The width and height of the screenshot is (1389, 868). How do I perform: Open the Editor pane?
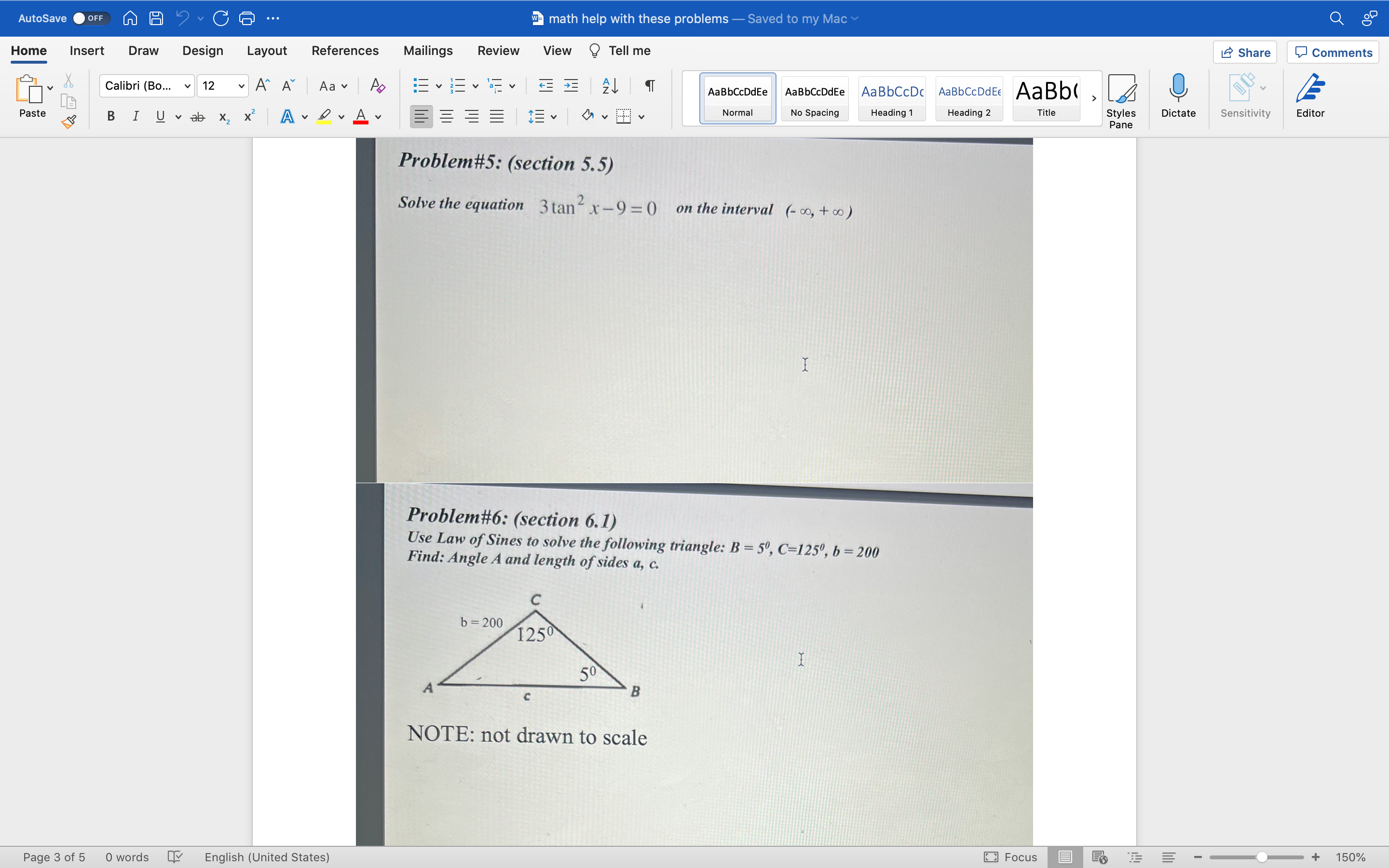click(x=1311, y=96)
